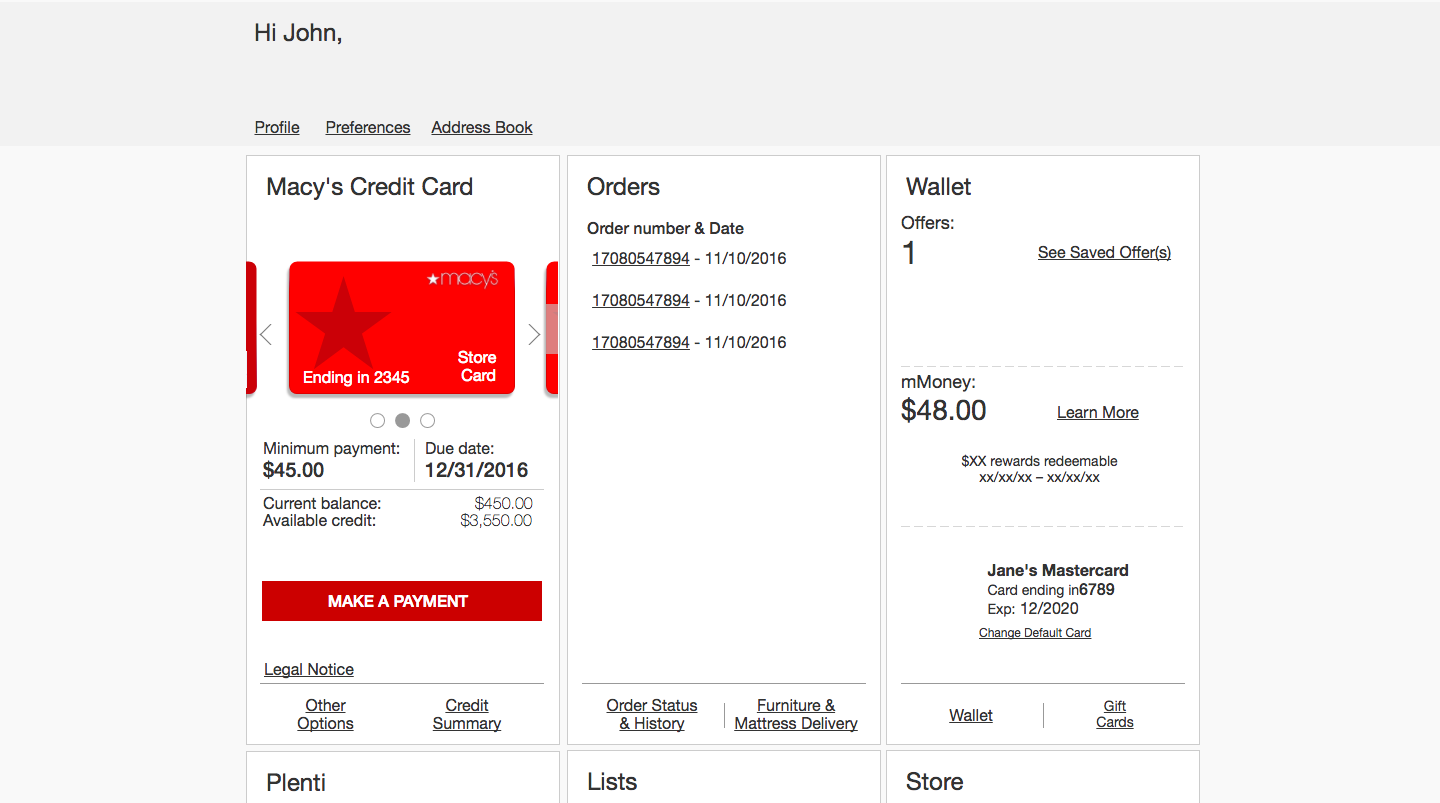Click the minimum payment value $45.00
Viewport: 1440px width, 803px height.
294,470
